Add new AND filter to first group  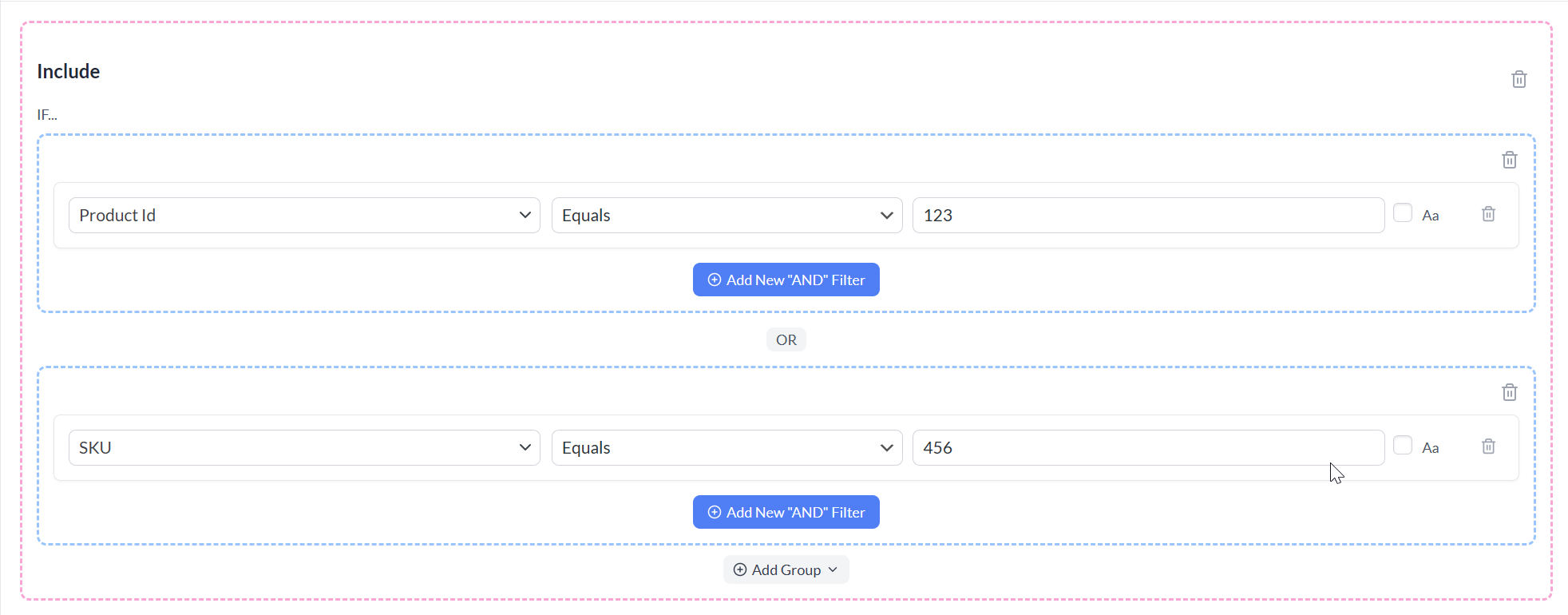coord(786,280)
